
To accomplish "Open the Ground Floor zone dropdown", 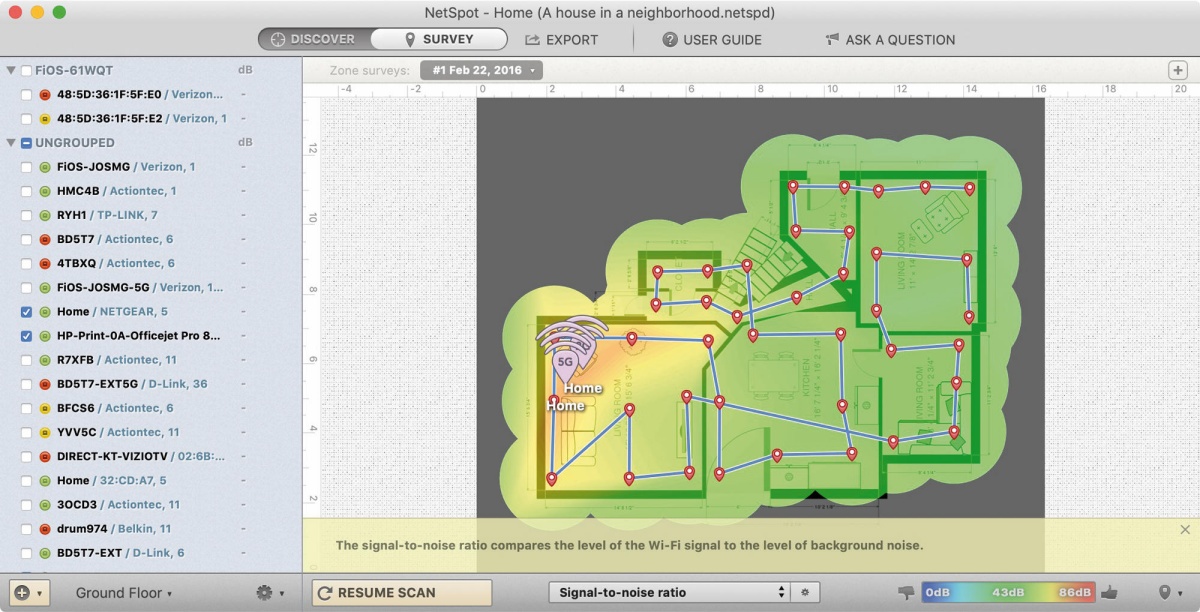I will [124, 593].
